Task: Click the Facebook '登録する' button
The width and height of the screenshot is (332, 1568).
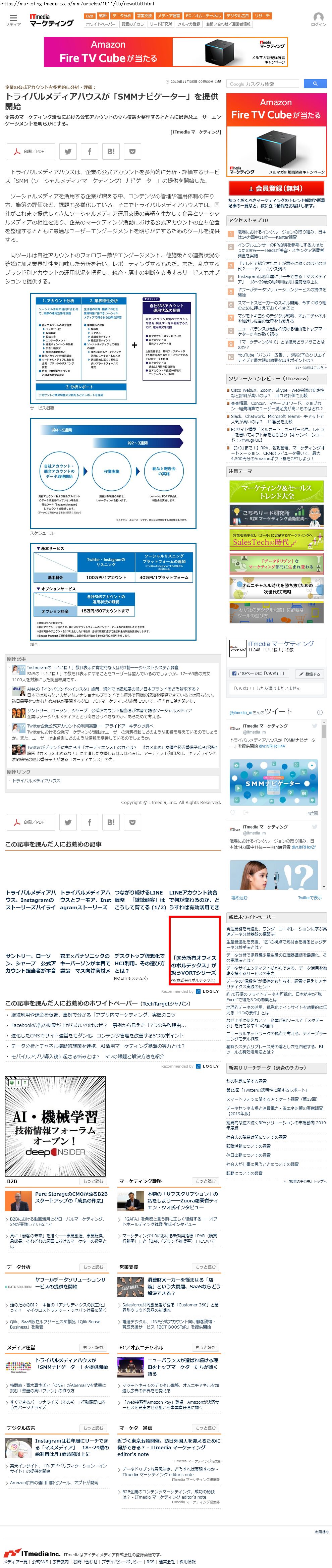Action: (309, 674)
